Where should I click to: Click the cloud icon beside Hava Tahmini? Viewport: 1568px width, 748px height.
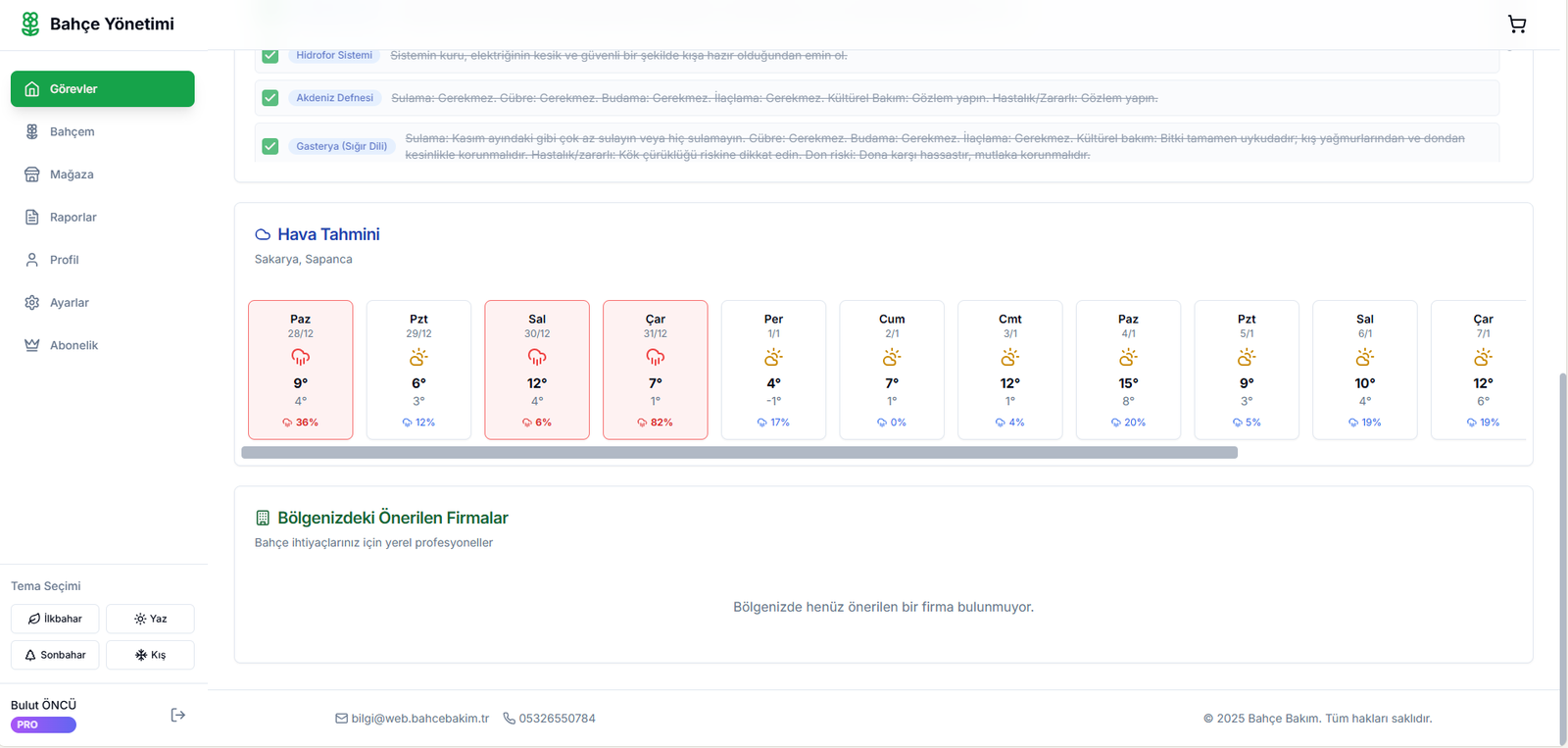point(263,235)
